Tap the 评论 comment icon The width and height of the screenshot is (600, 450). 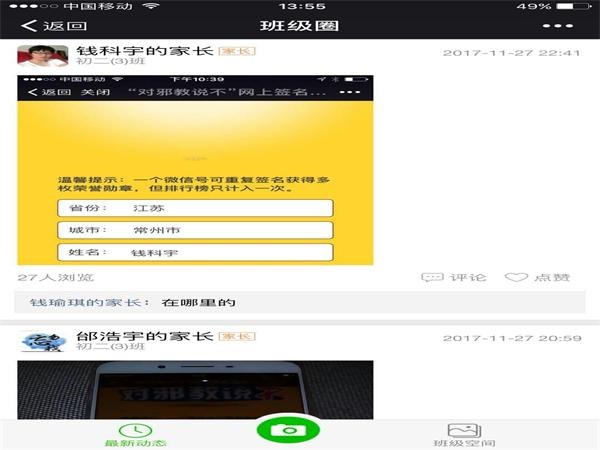pyautogui.click(x=454, y=277)
